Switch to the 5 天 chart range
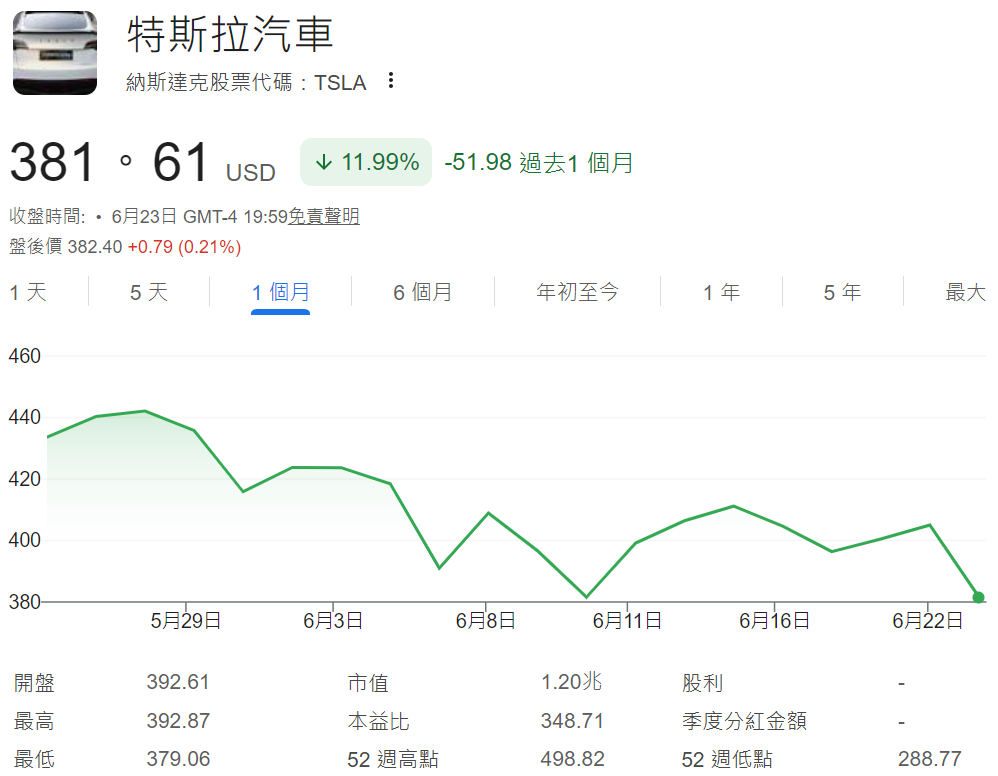 pos(149,292)
